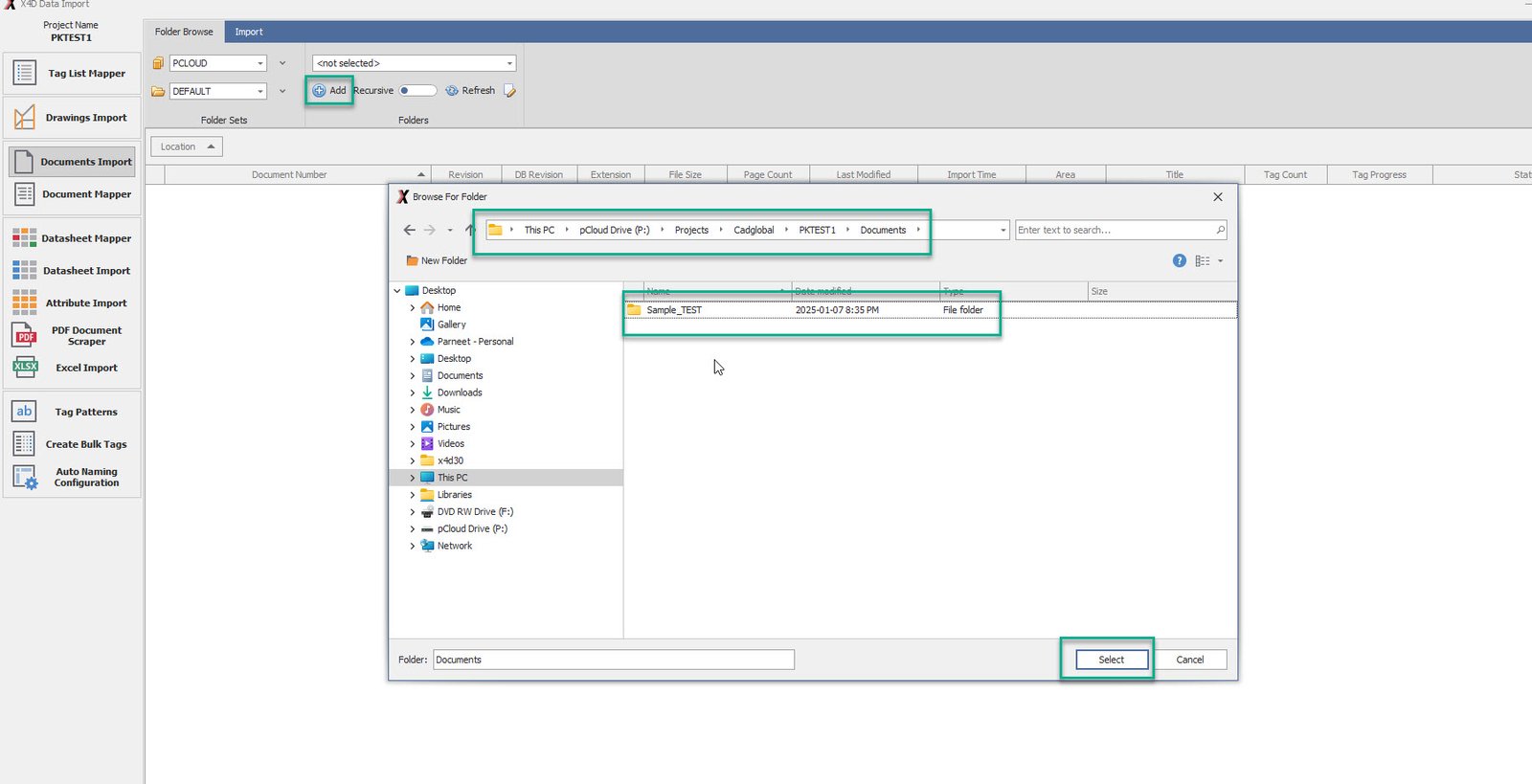Click the Cancel button

(x=1189, y=660)
